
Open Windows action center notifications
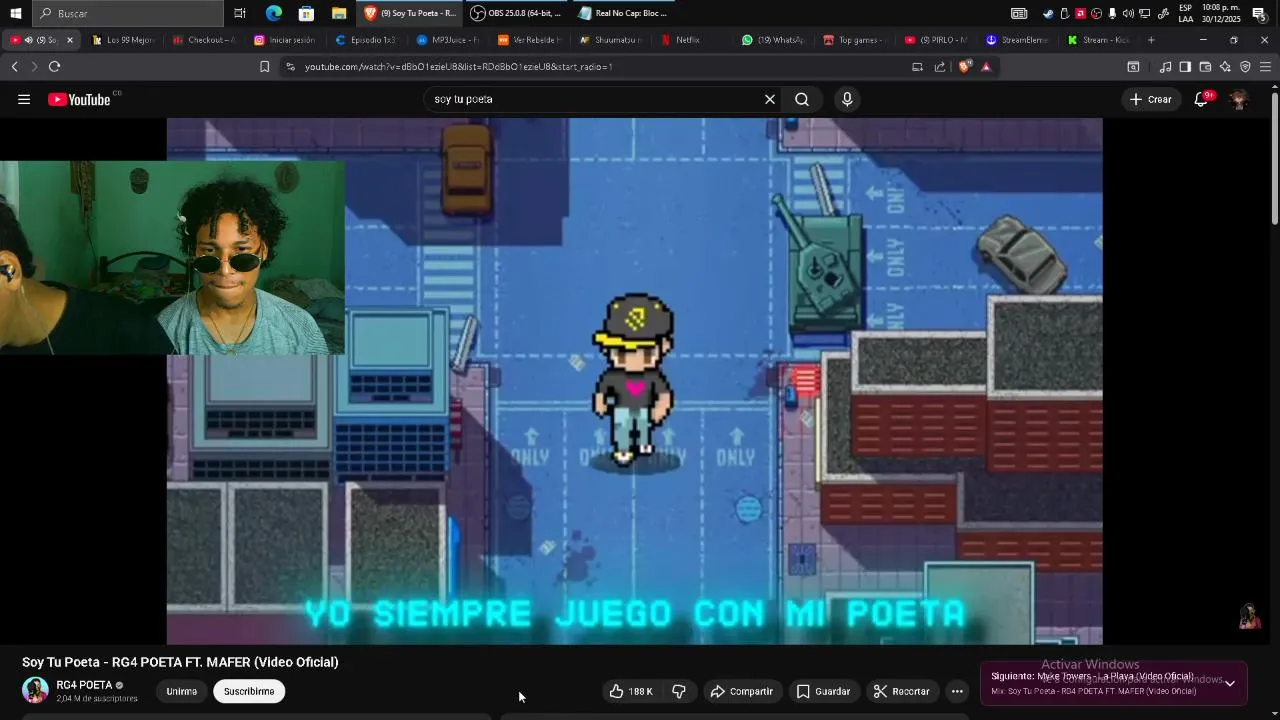(x=1259, y=13)
